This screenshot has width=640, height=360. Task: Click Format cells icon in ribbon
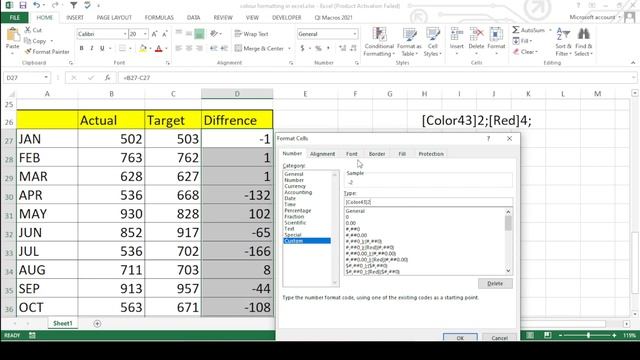(x=496, y=34)
